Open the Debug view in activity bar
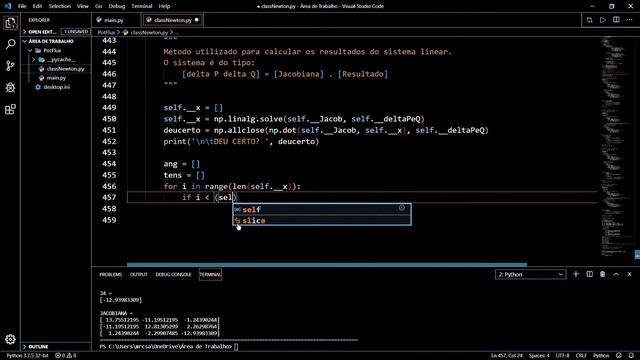The width and height of the screenshot is (640, 360). coord(10,87)
